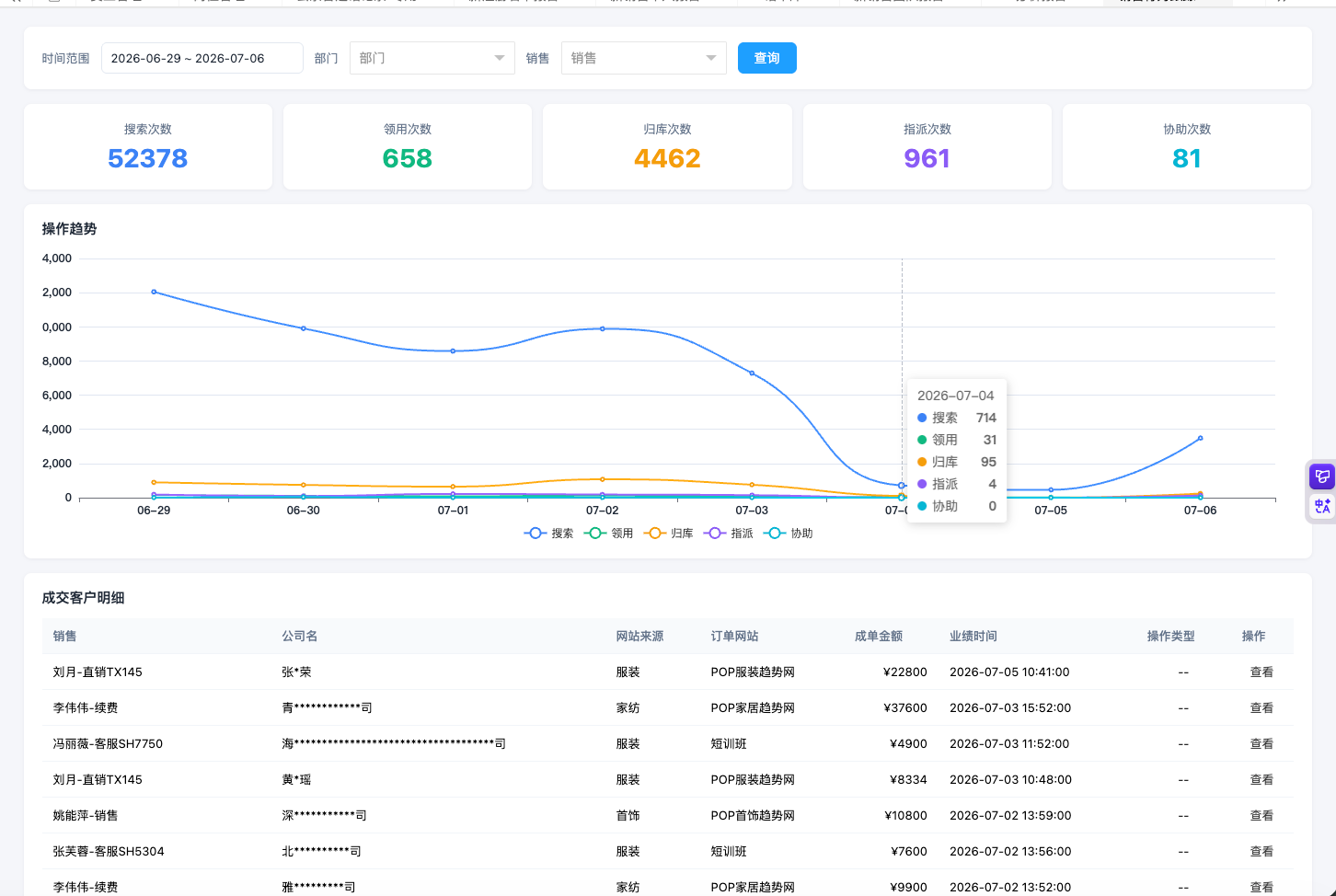View details of the ¥4900 短训班 order
This screenshot has width=1336, height=896.
[x=1261, y=744]
